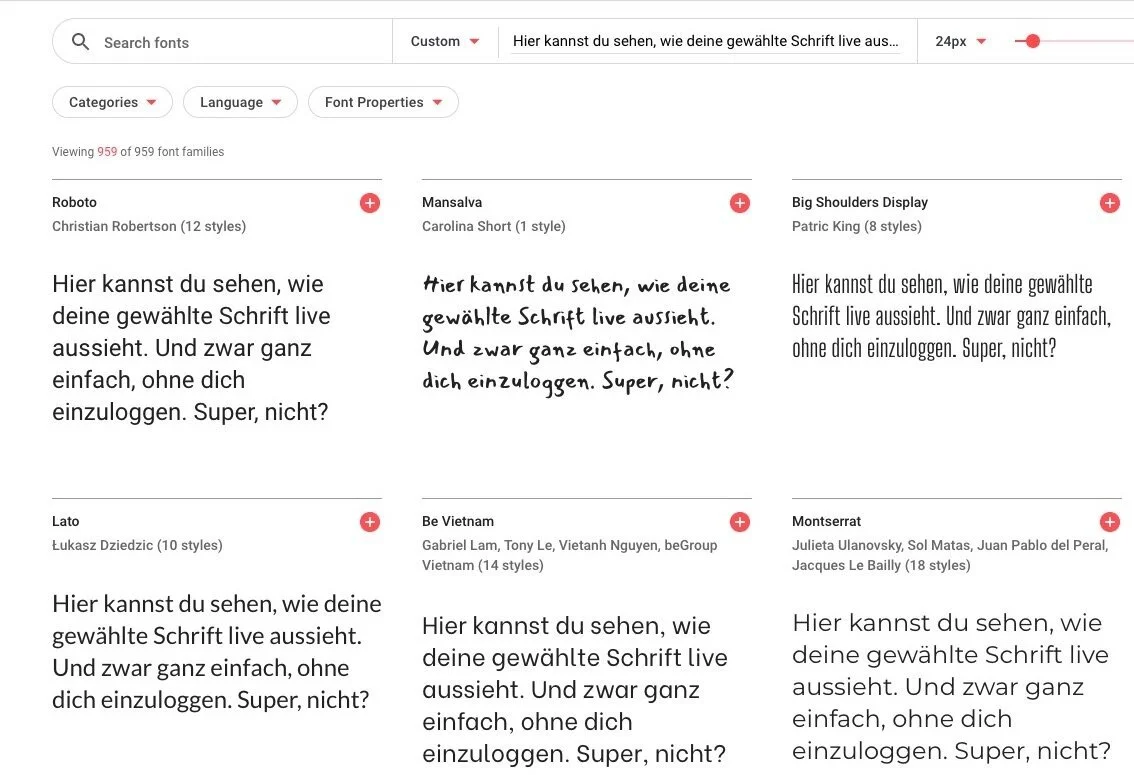
Task: Click 'Christian Robertson (12 styles)' text
Action: [x=149, y=226]
